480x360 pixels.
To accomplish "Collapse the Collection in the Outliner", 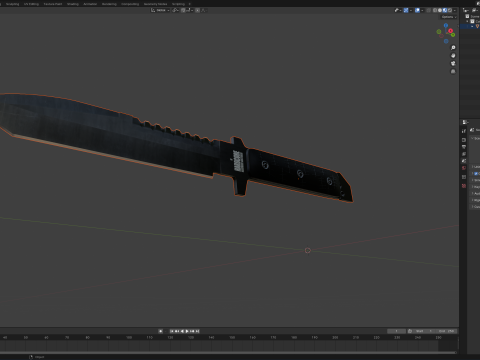I will pos(467,21).
